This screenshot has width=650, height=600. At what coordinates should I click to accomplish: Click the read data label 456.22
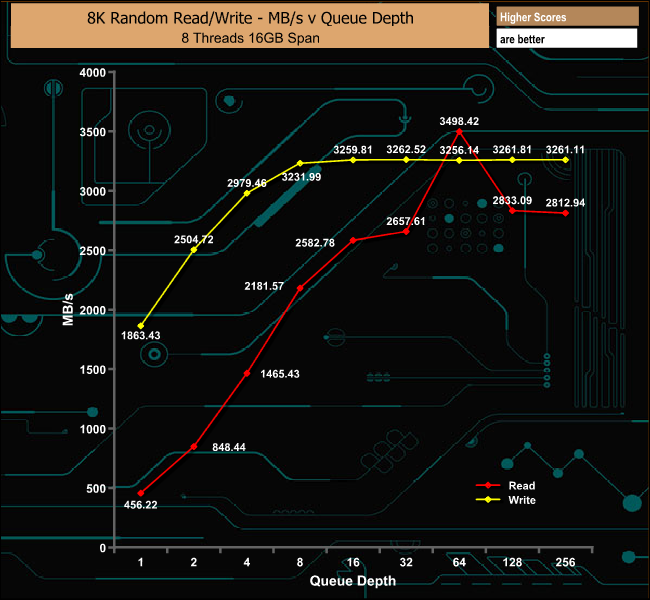(x=141, y=505)
